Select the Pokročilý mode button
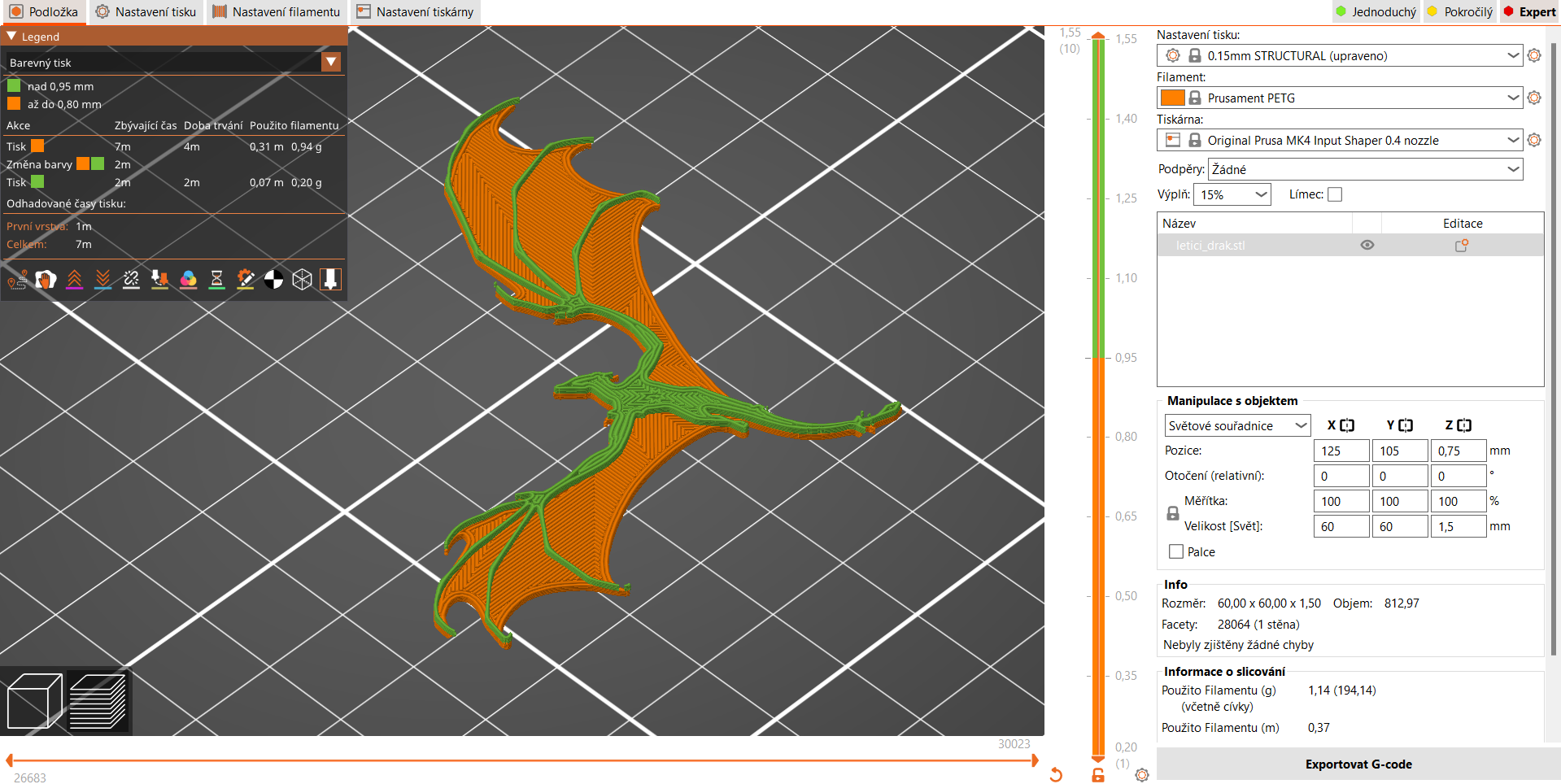This screenshot has width=1561, height=784. pyautogui.click(x=1459, y=11)
